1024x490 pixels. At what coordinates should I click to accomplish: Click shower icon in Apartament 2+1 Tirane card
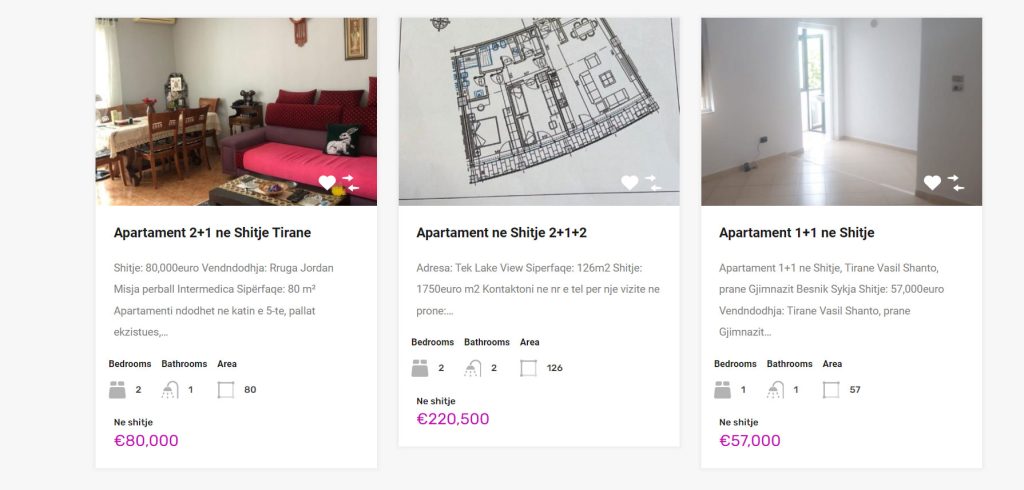[170, 390]
